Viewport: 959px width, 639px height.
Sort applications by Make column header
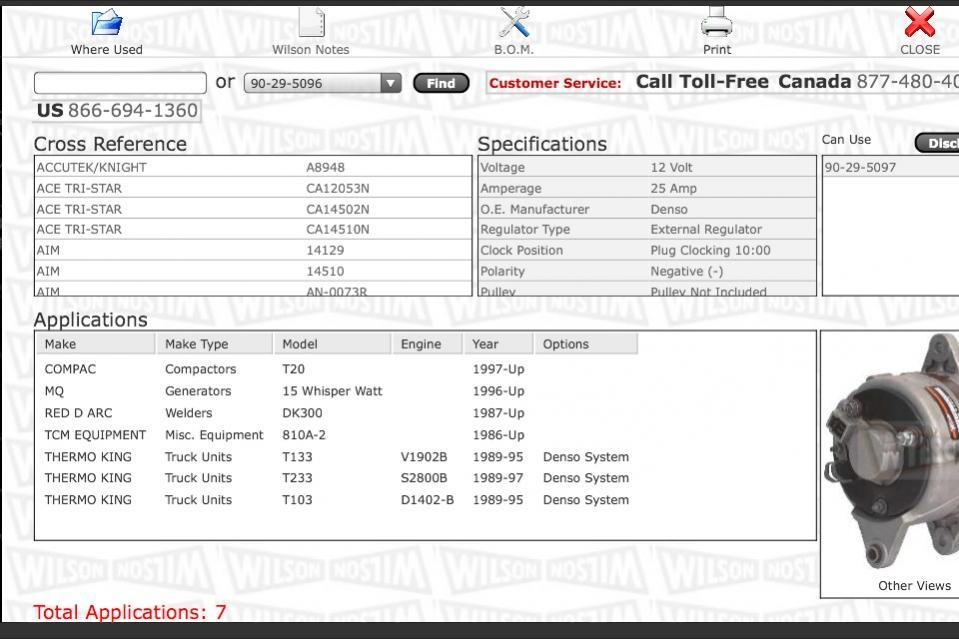pyautogui.click(x=96, y=344)
